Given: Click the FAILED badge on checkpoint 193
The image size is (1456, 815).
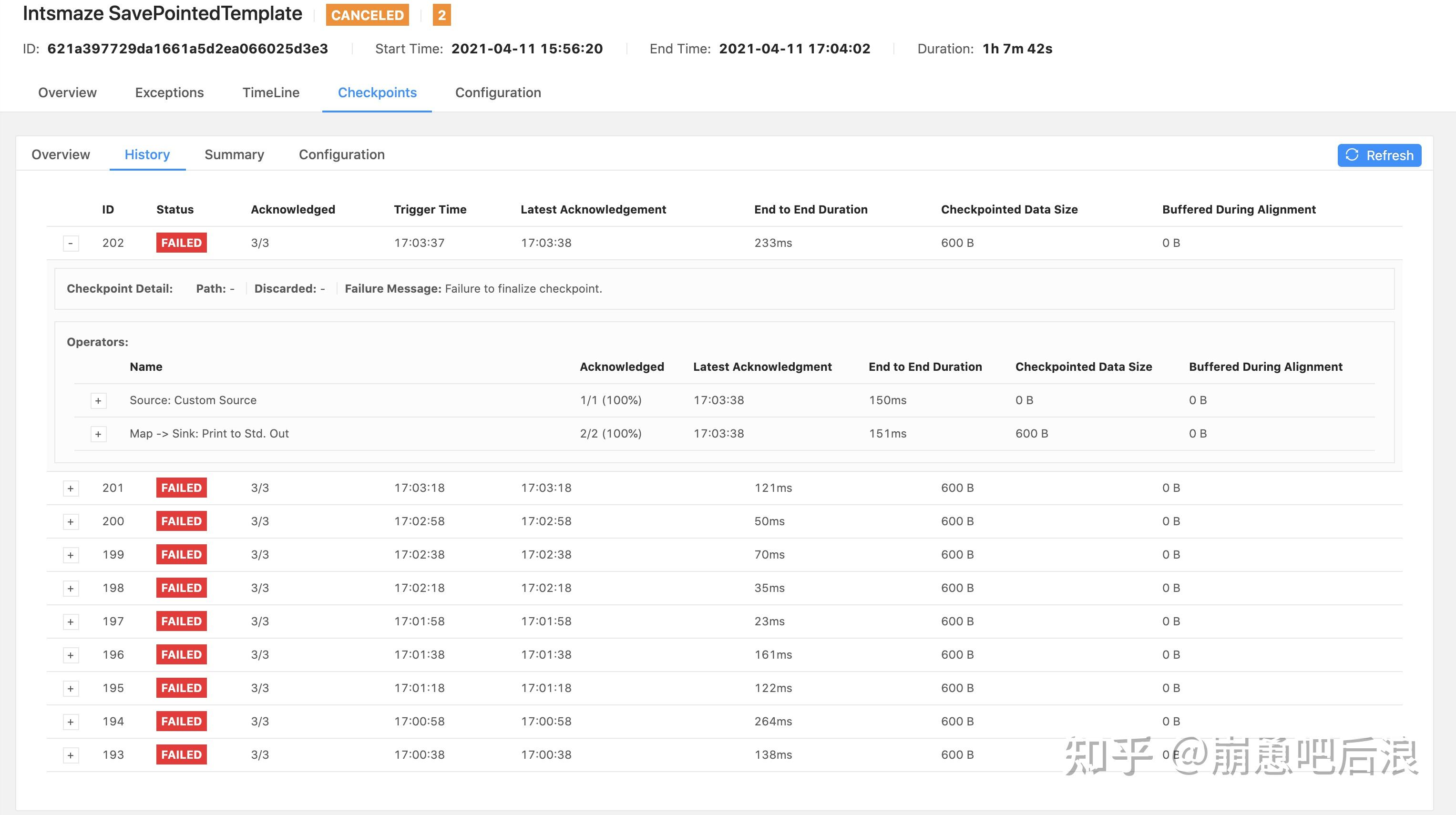Looking at the screenshot, I should 181,754.
